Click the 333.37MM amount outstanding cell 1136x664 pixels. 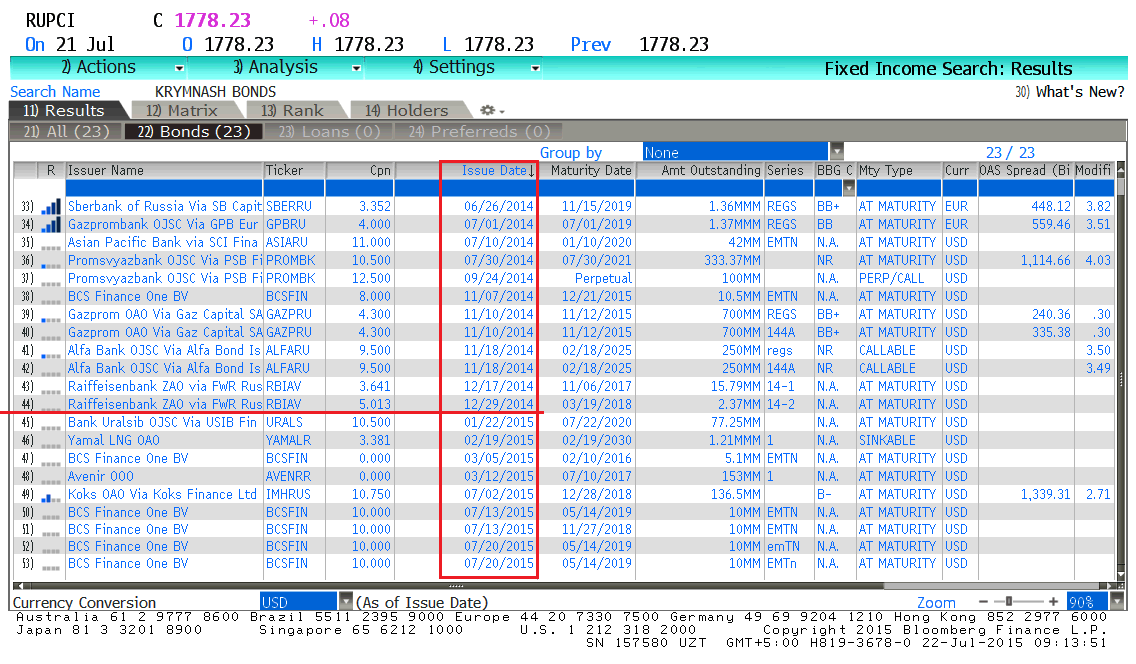tap(732, 261)
